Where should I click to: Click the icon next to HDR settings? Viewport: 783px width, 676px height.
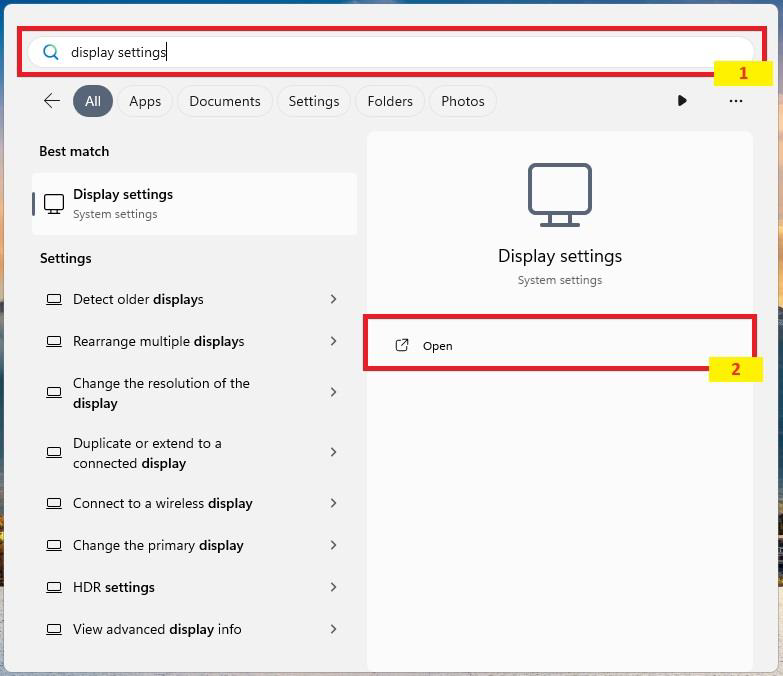[54, 587]
